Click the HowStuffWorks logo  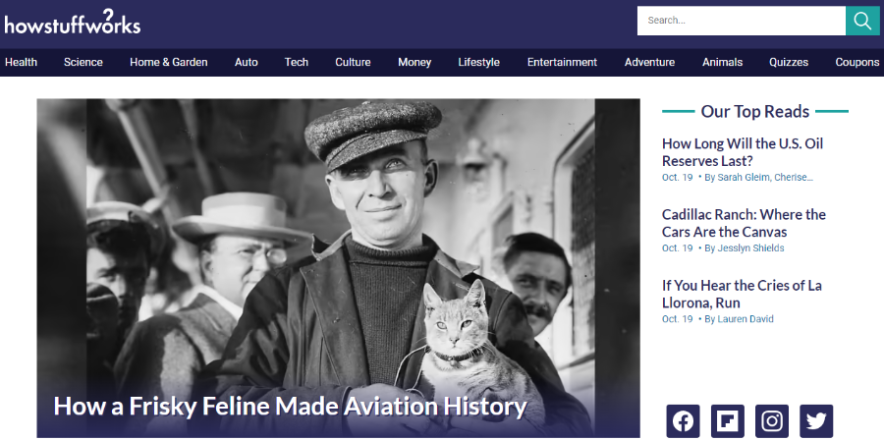72,22
